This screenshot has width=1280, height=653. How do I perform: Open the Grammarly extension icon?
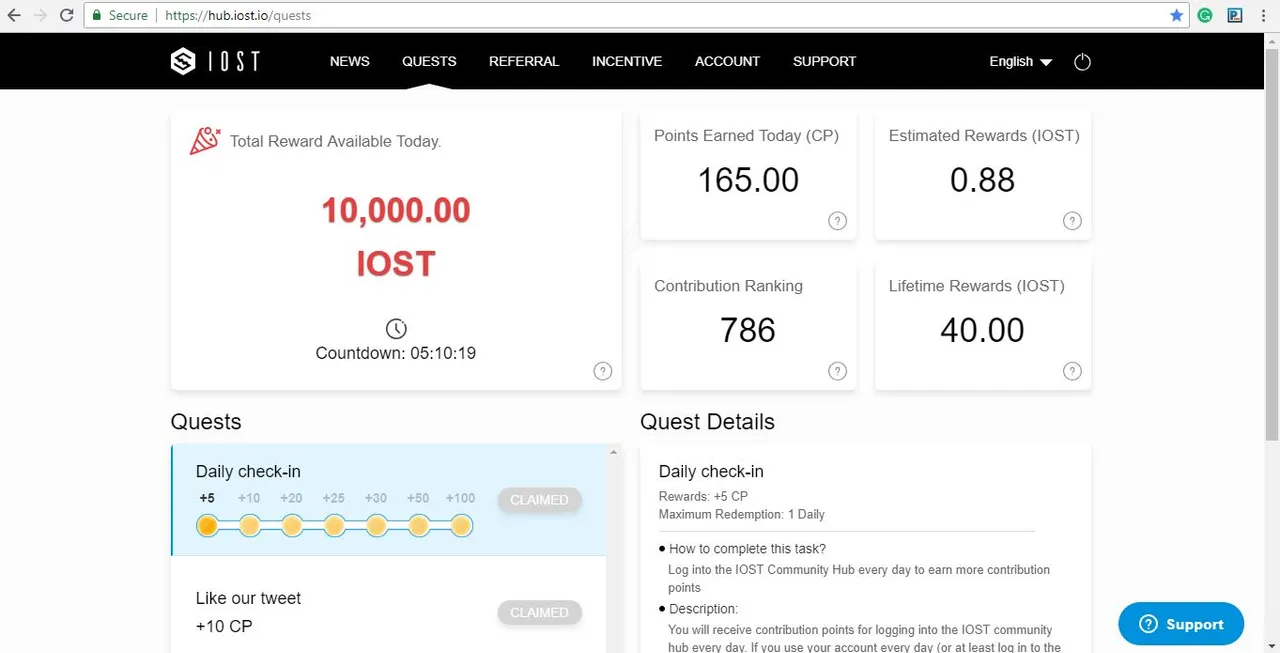(1206, 16)
